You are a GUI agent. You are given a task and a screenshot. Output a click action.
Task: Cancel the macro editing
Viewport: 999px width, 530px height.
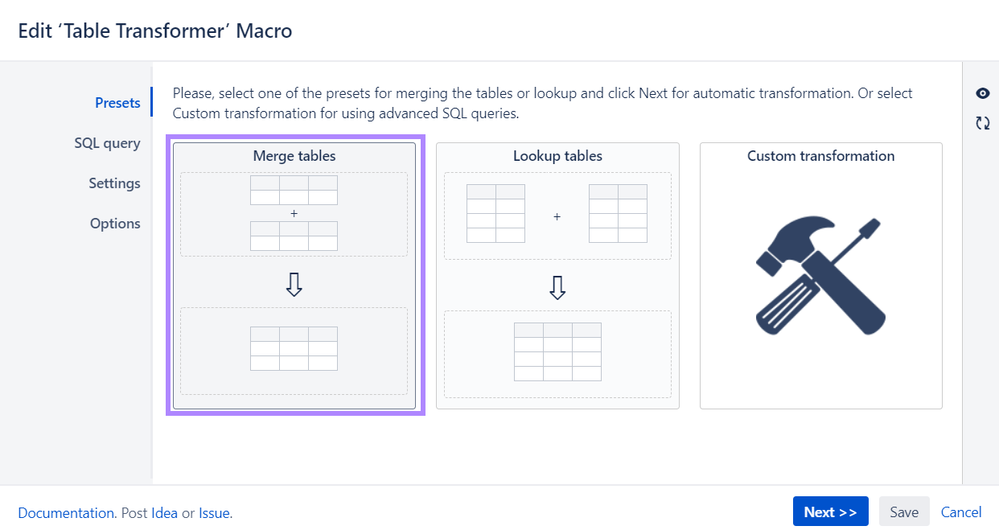tap(961, 512)
